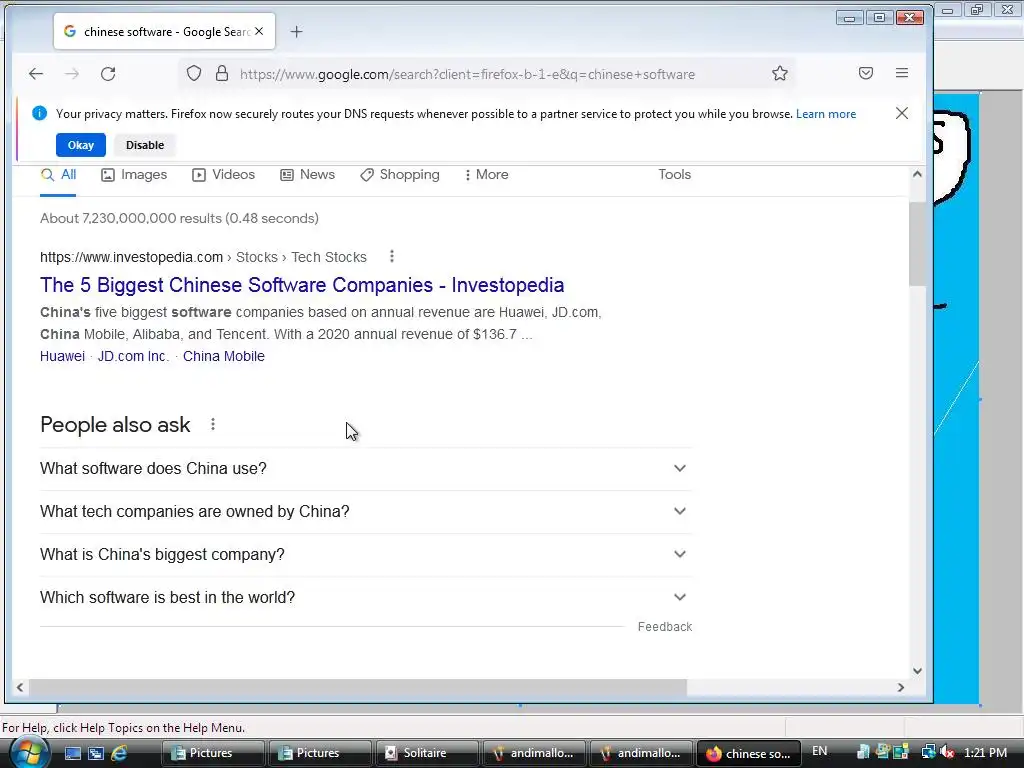
Task: Select the All search tab
Action: point(58,175)
